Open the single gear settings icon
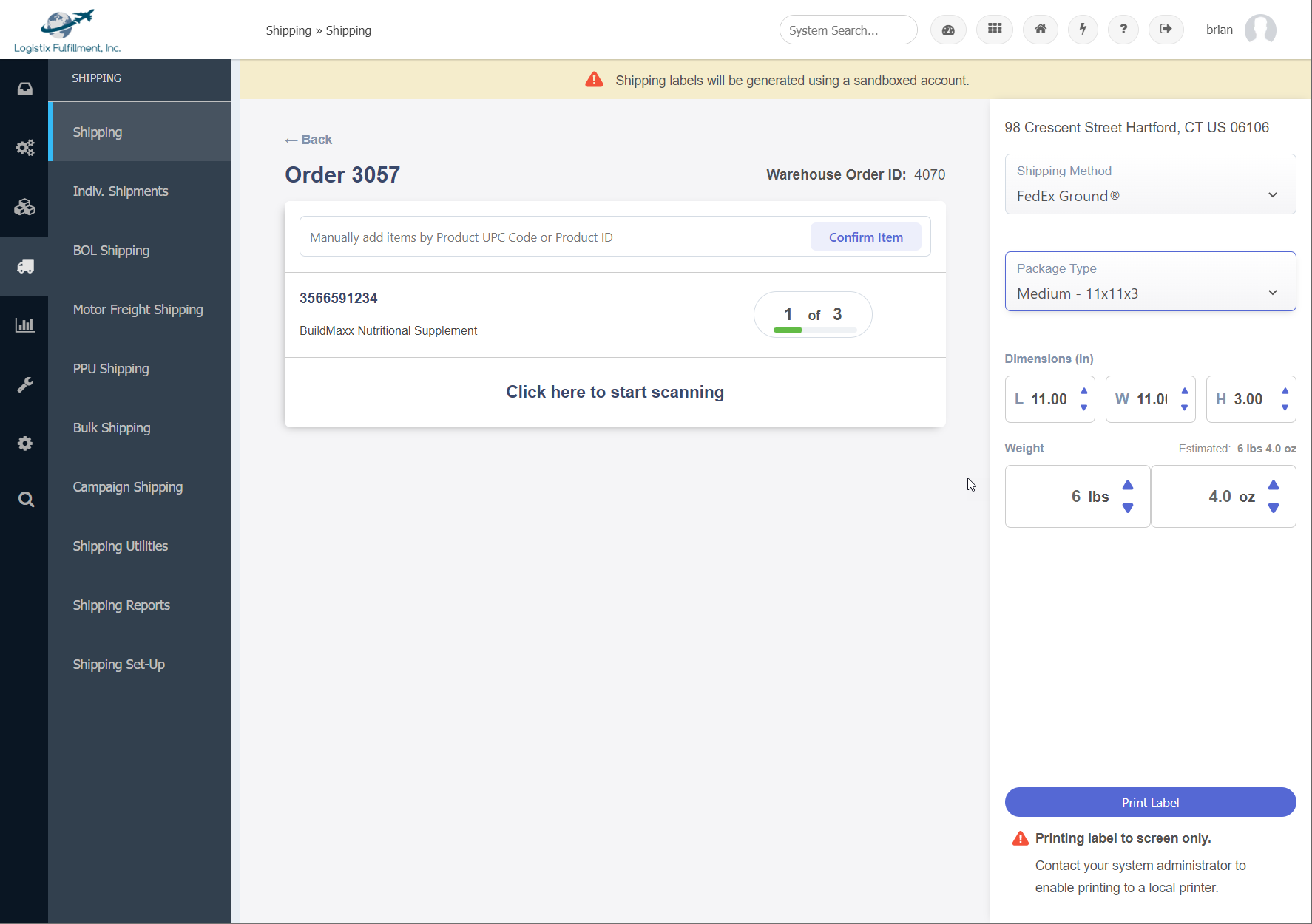Screen dimensions: 1312x924 [25, 444]
